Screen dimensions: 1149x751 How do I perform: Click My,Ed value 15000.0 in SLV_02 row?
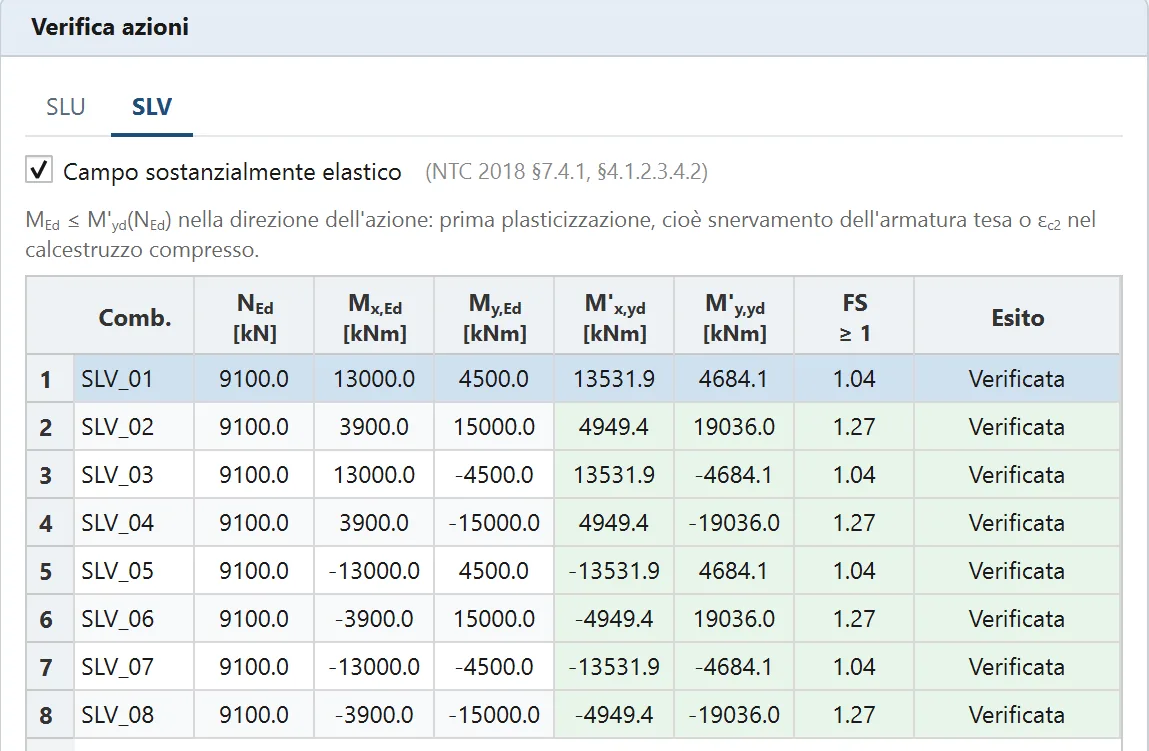(x=495, y=426)
